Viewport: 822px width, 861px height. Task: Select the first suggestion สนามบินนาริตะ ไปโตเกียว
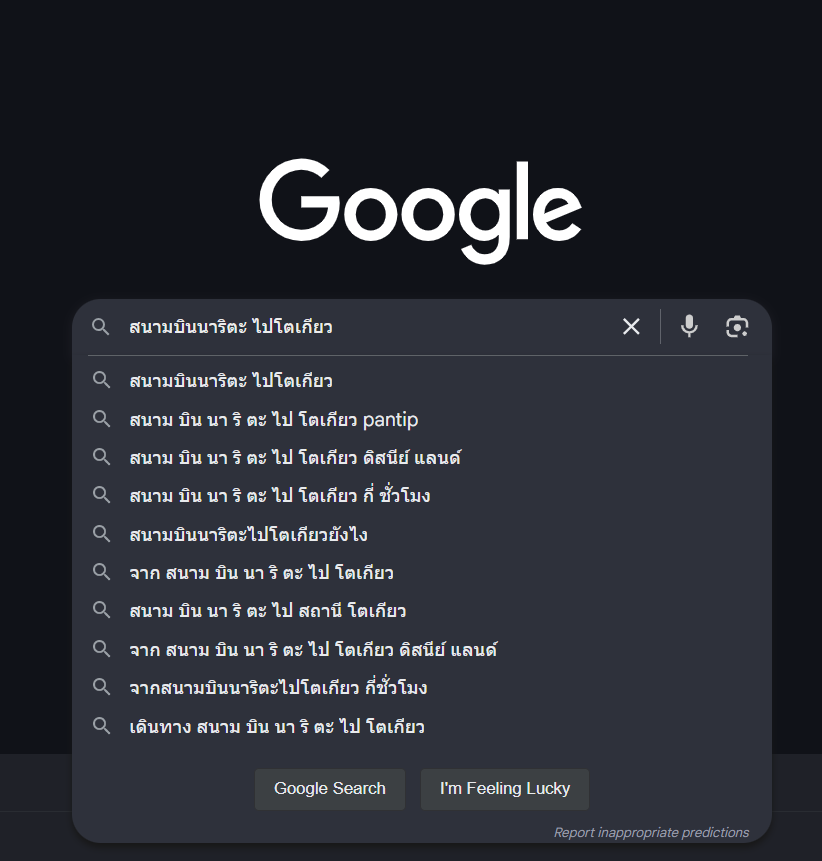click(x=231, y=381)
